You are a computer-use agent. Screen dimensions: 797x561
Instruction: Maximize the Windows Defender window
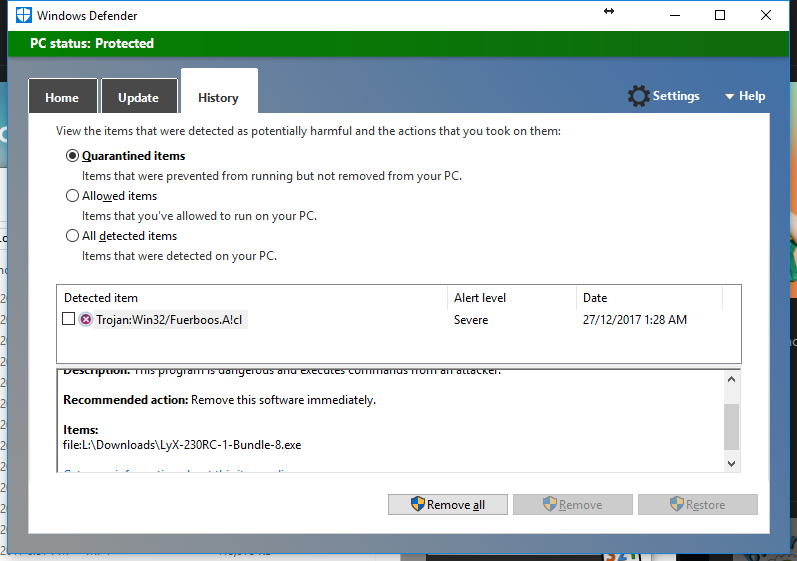point(720,15)
